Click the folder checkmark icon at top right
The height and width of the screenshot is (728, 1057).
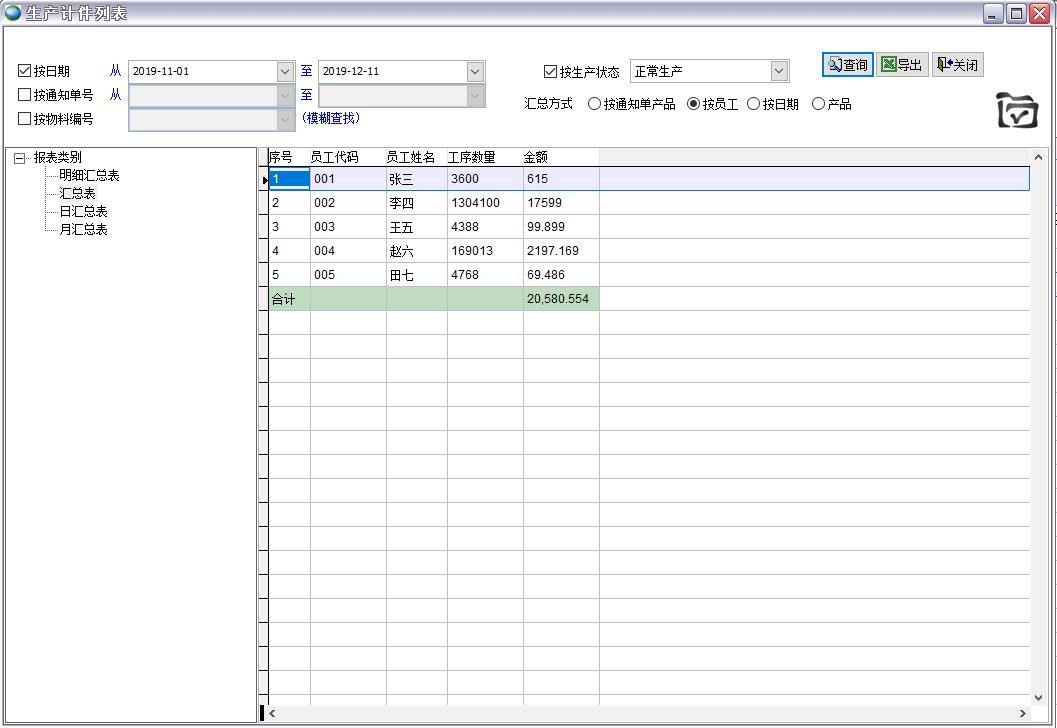pyautogui.click(x=1017, y=111)
